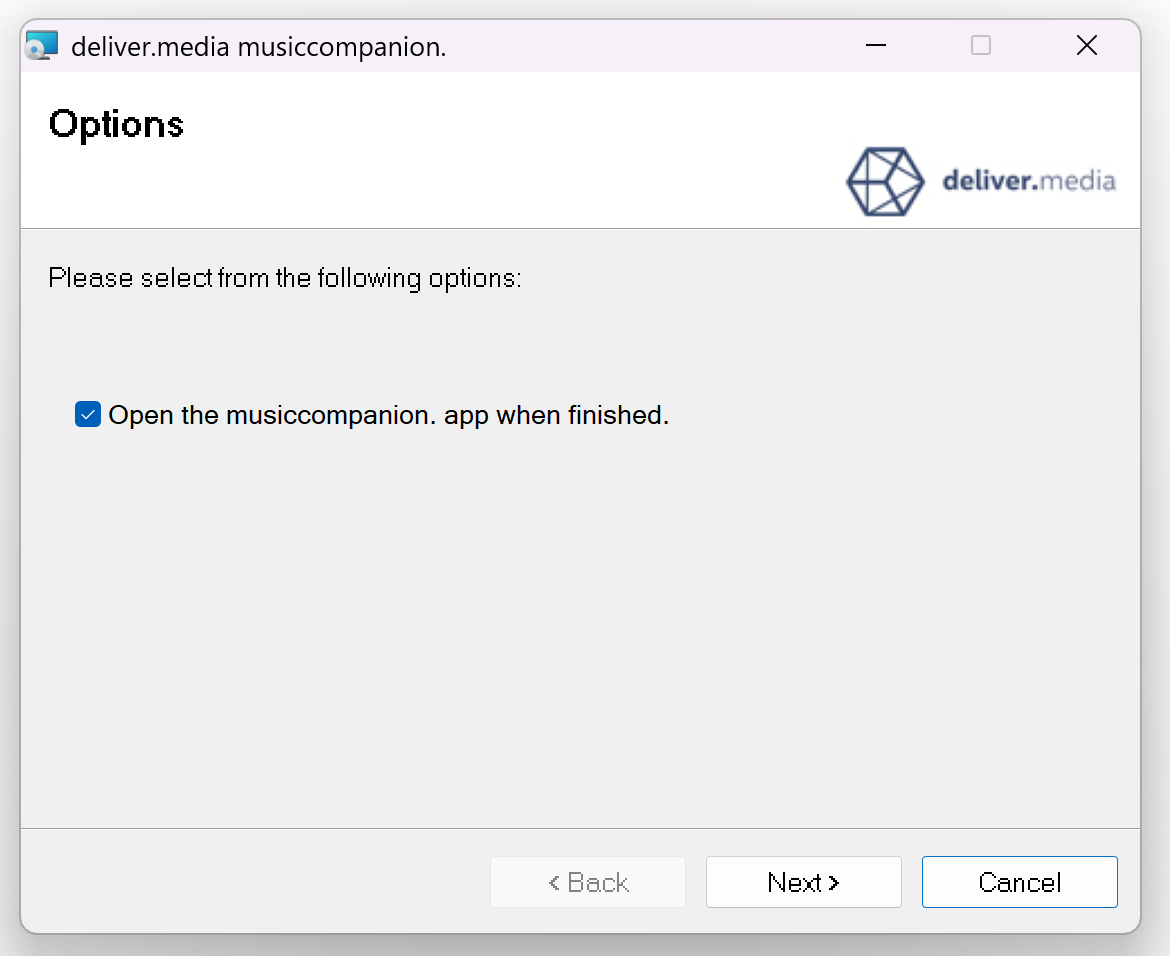Viewport: 1170px width, 956px height.
Task: Click the installer icon in title bar
Action: click(41, 46)
